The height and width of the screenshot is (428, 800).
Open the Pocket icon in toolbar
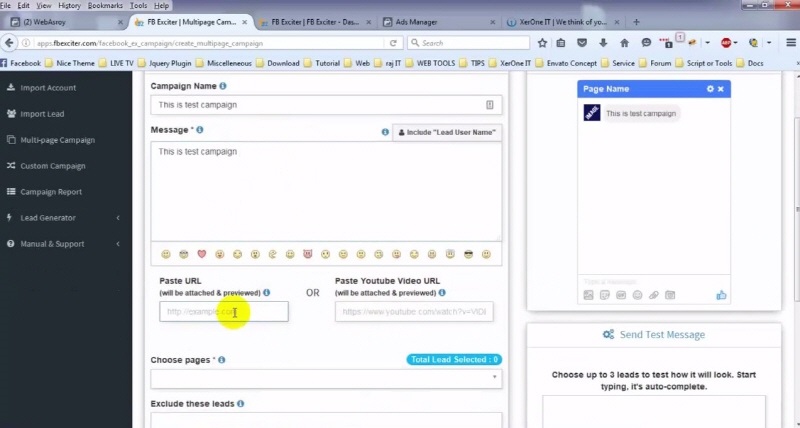582,43
